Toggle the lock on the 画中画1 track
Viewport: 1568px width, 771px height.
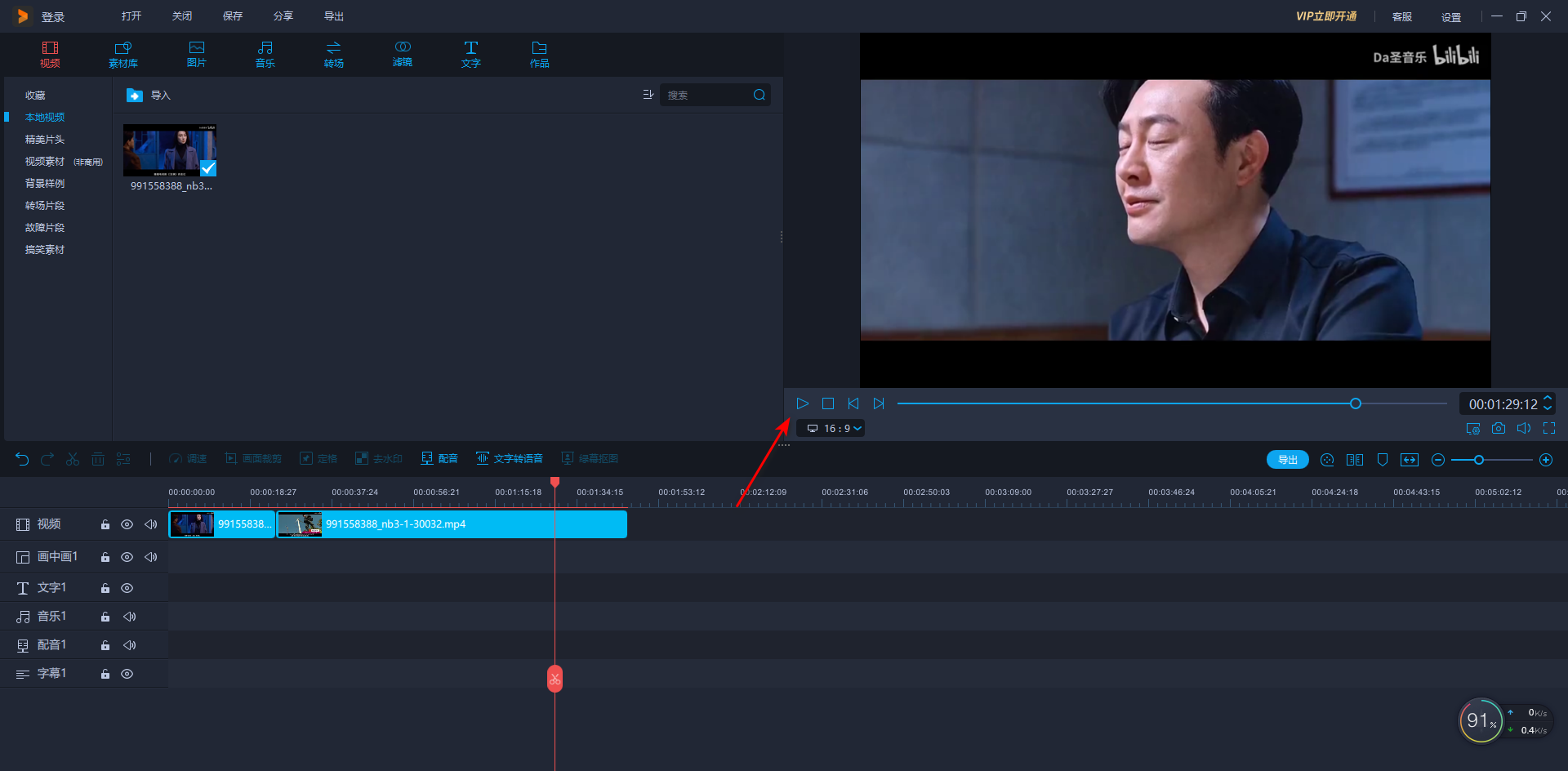click(105, 557)
